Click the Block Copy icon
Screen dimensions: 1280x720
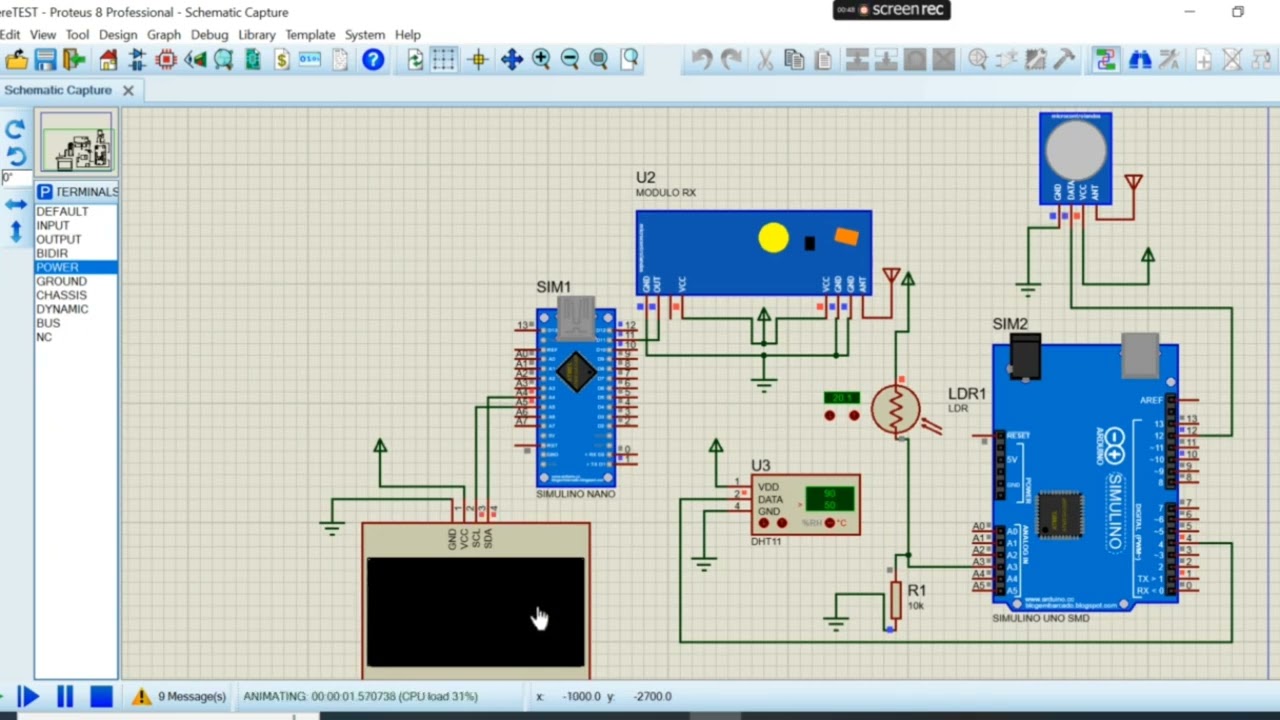pyautogui.click(x=857, y=60)
